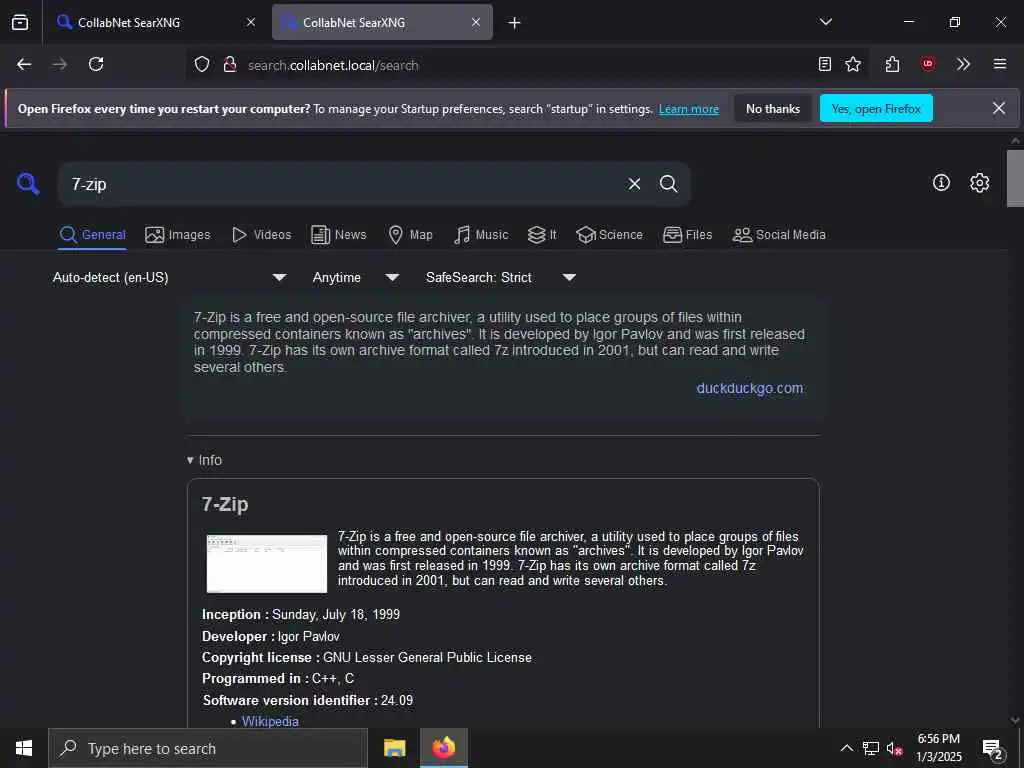Open File Explorer from taskbar
Screen dimensions: 1024x768
[394, 748]
